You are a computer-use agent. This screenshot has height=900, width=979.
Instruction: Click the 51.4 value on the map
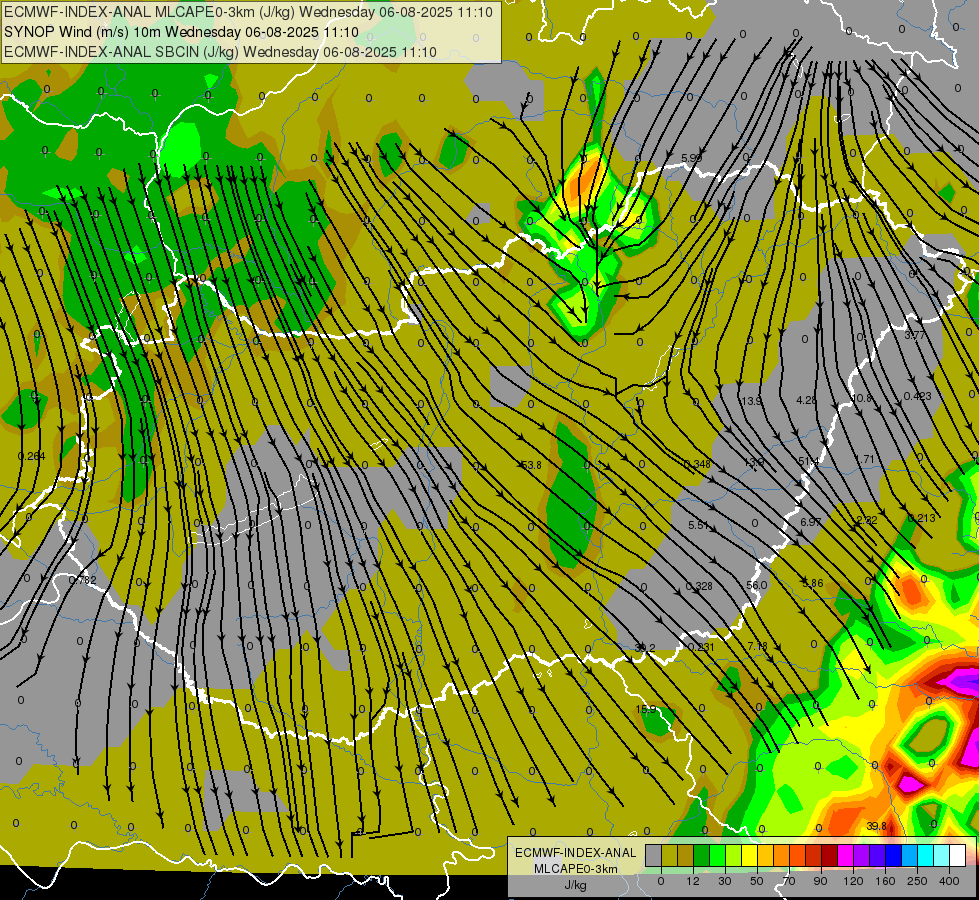coord(808,461)
